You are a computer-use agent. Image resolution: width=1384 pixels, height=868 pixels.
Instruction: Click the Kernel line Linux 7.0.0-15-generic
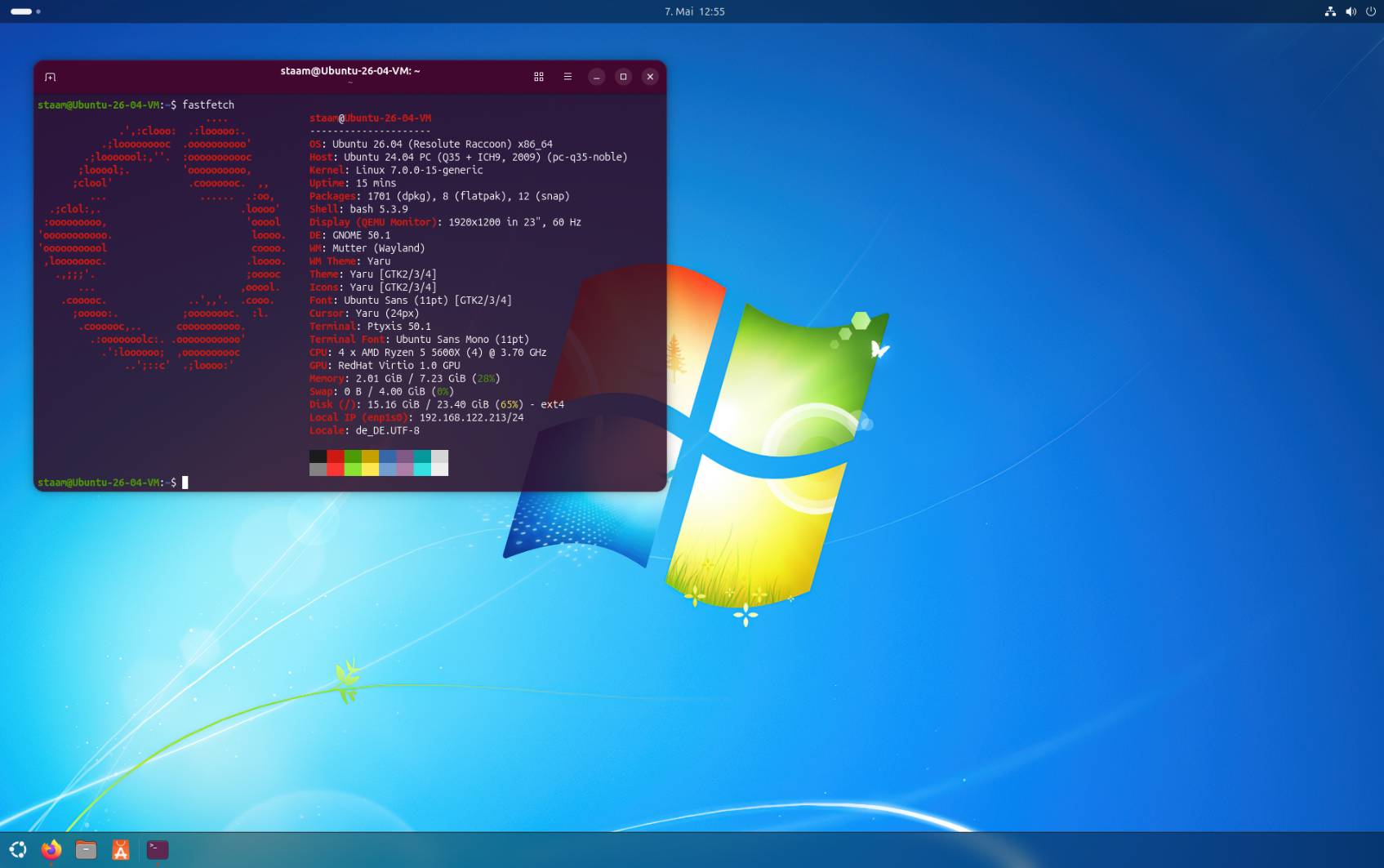(396, 171)
